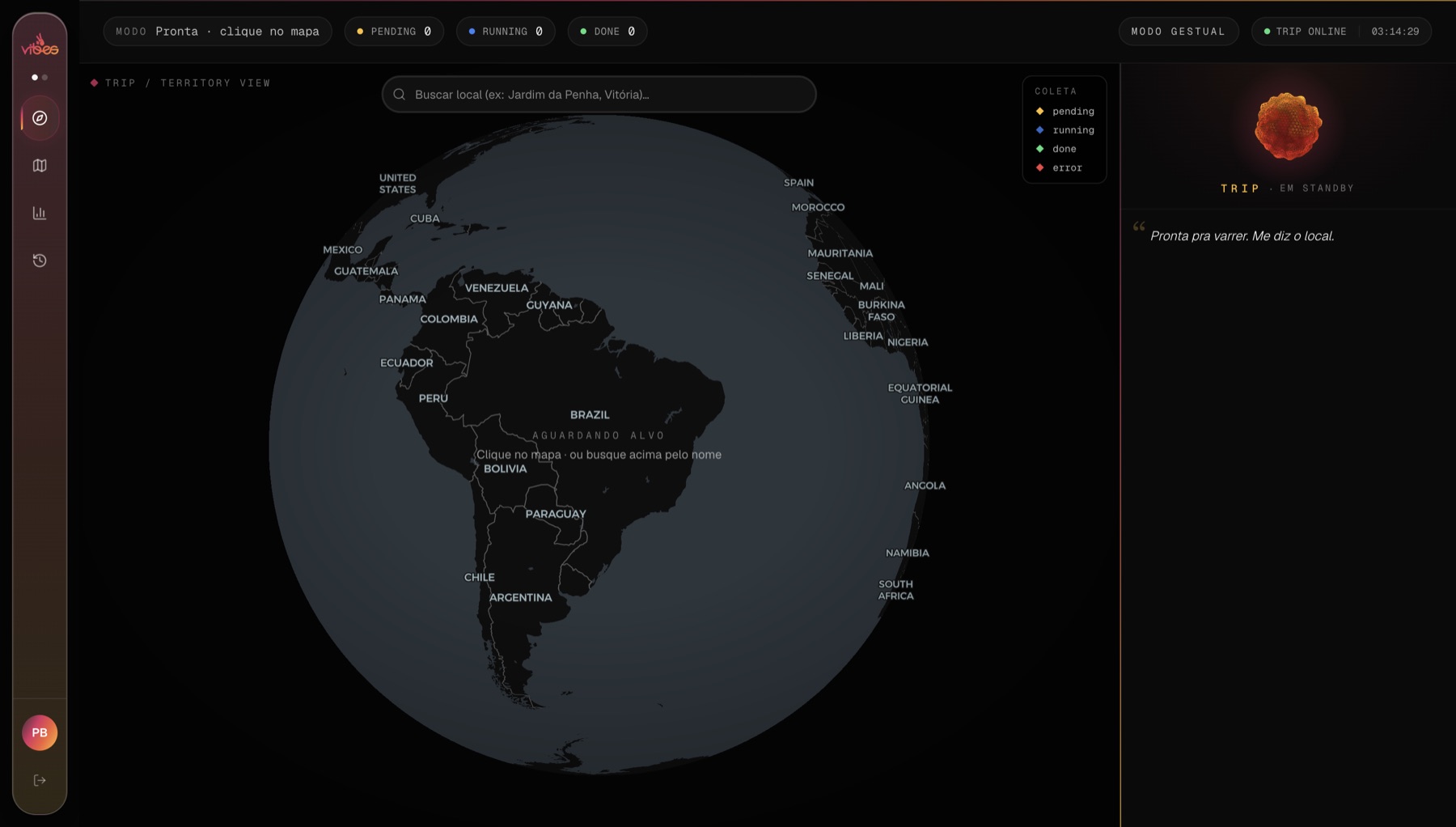The width and height of the screenshot is (1456, 827).
Task: Click the PB user avatar
Action: tap(40, 733)
